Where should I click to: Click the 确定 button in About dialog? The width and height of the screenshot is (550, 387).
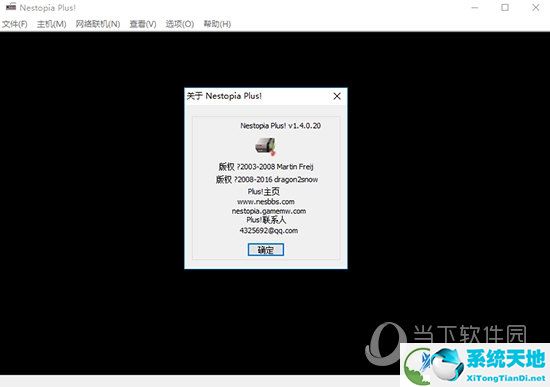pyautogui.click(x=266, y=250)
